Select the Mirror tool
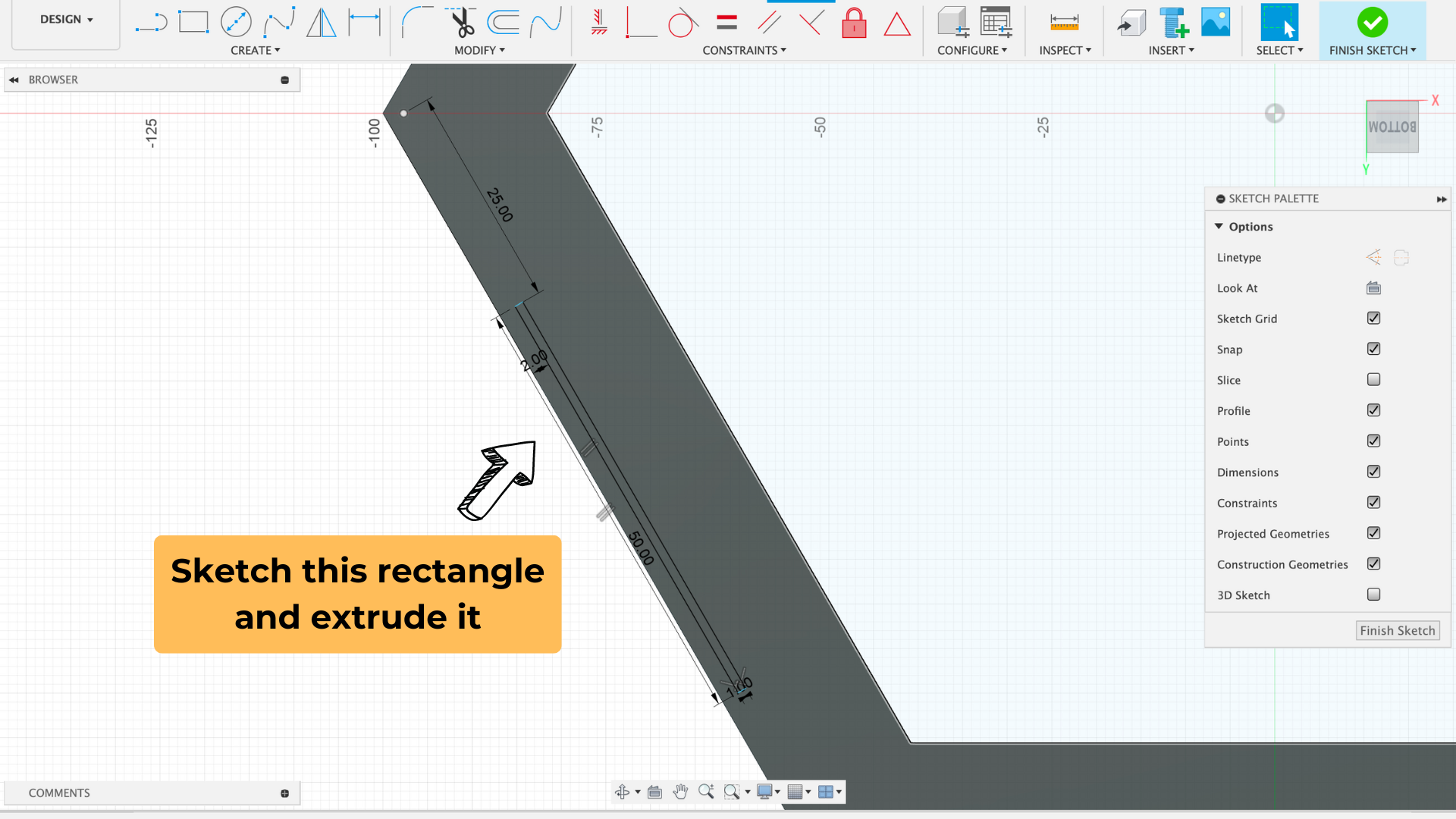The width and height of the screenshot is (1456, 819). tap(322, 23)
